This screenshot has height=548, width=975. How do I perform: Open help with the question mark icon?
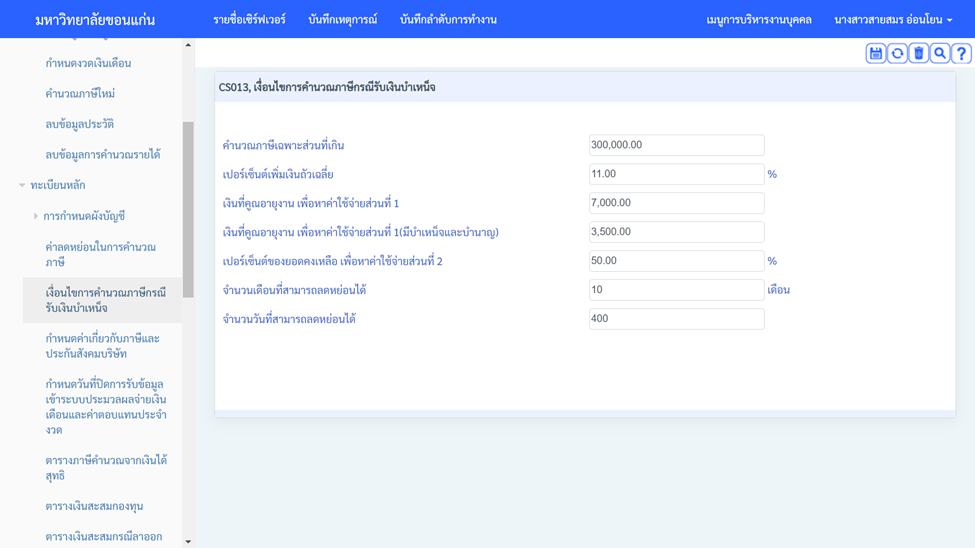961,54
